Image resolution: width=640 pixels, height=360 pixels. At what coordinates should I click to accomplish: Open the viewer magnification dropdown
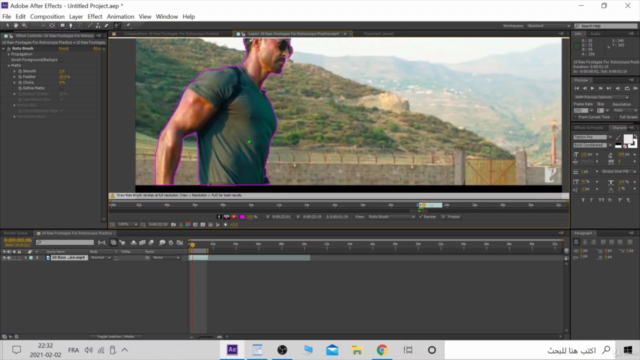(x=128, y=224)
